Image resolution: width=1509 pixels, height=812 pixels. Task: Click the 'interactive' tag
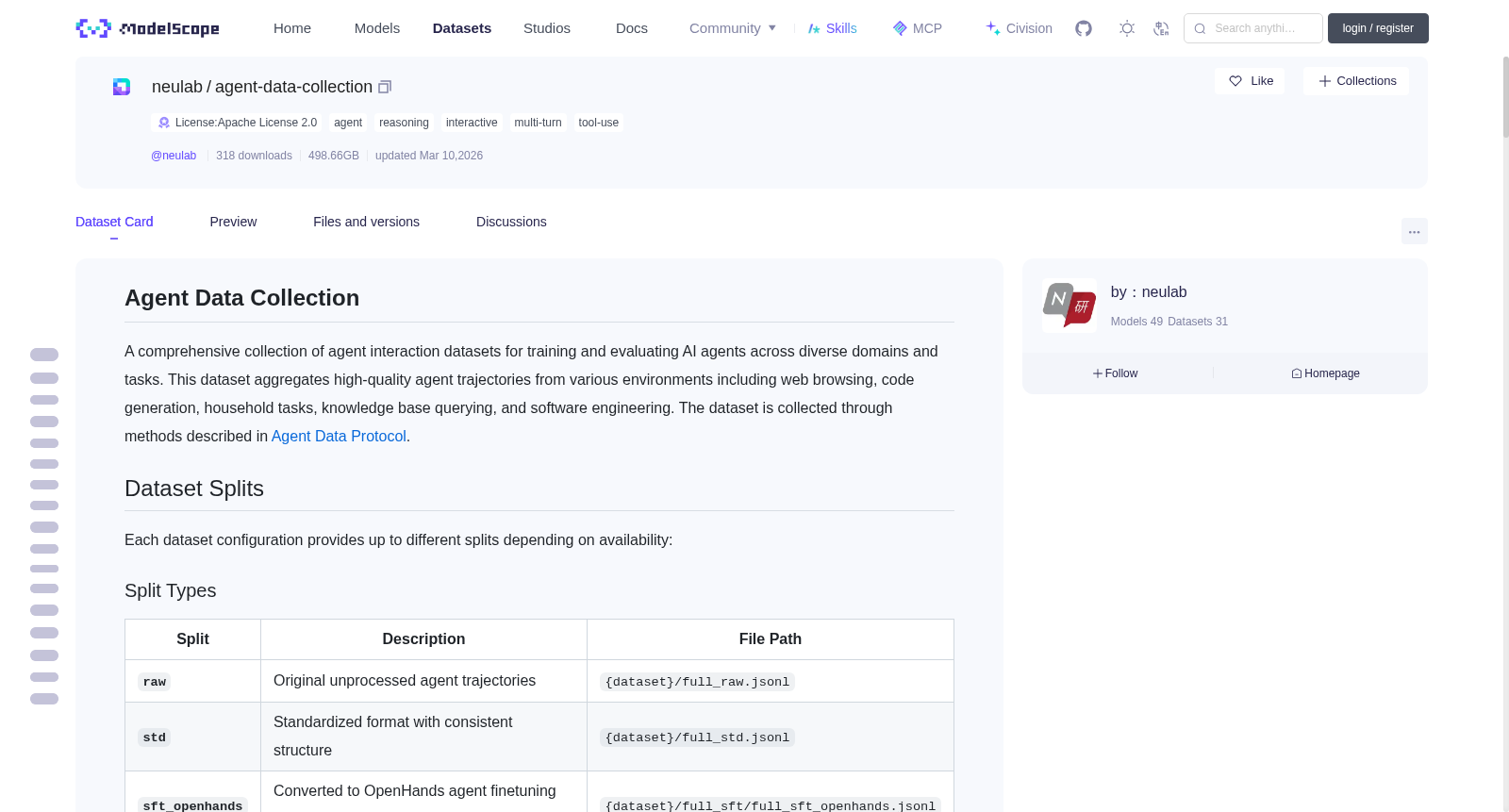[x=472, y=123]
